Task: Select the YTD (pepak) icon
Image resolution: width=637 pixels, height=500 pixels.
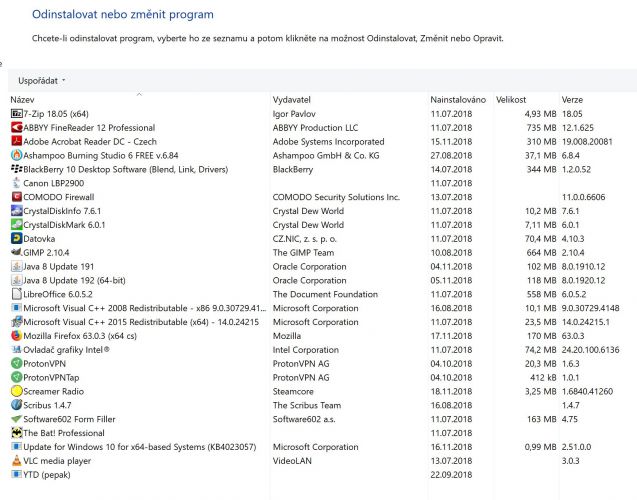Action: 16,474
